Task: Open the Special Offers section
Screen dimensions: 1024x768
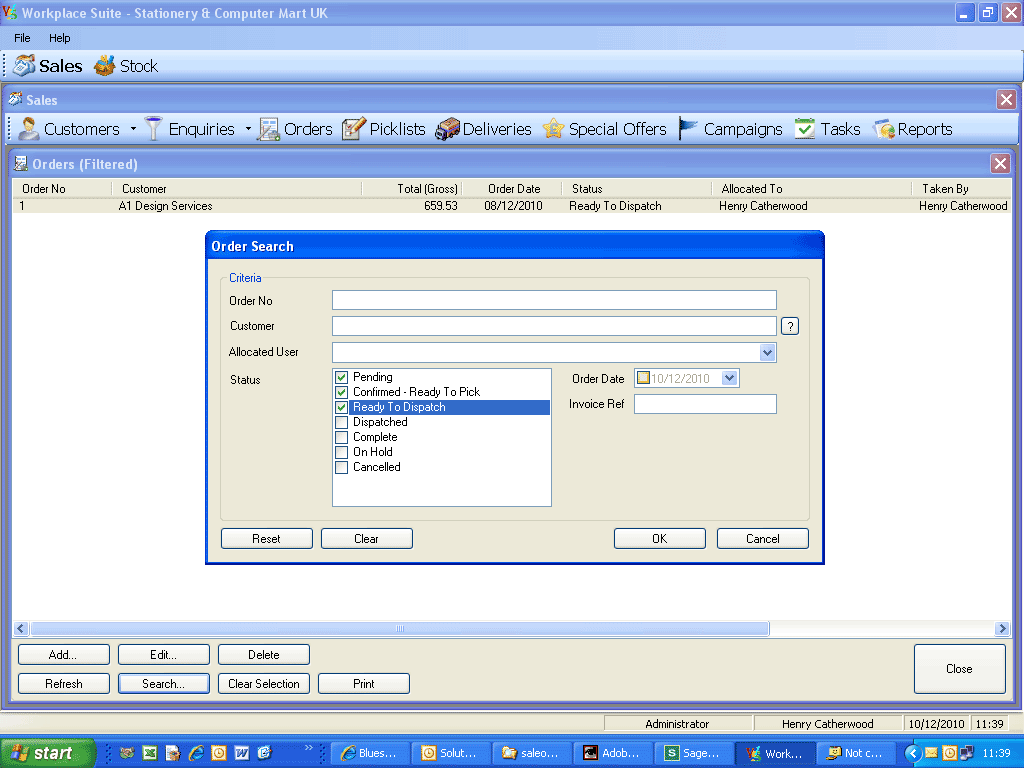Action: tap(605, 129)
